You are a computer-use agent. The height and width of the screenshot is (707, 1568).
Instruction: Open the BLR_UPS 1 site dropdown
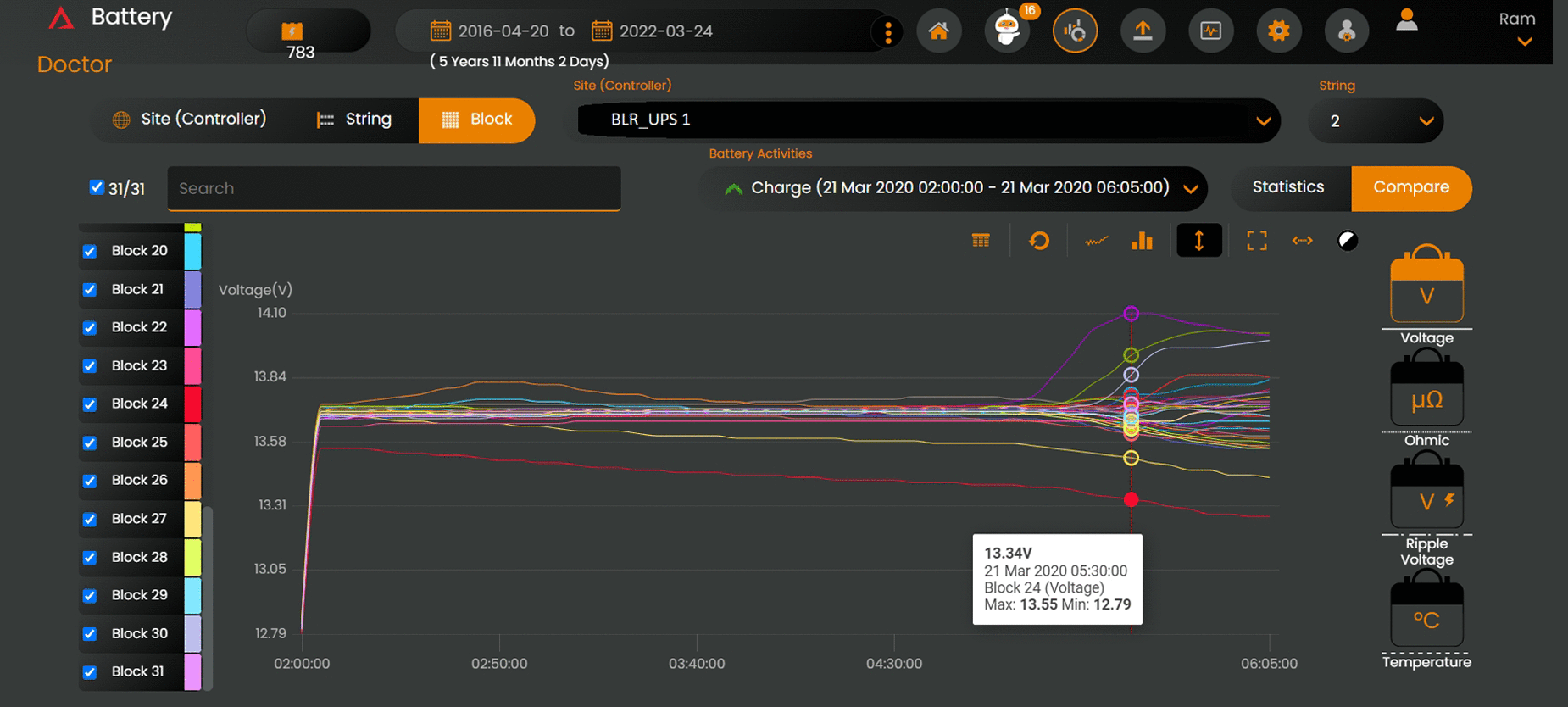928,120
